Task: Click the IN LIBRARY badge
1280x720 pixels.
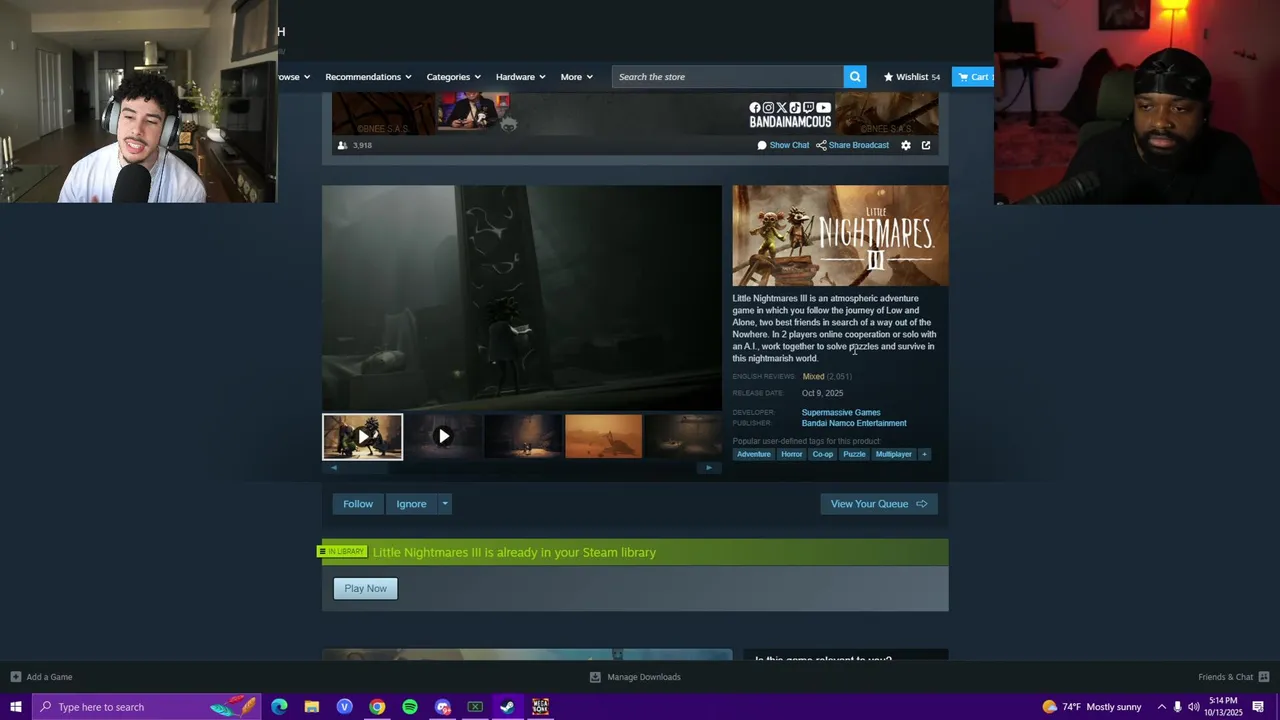Action: pos(341,552)
